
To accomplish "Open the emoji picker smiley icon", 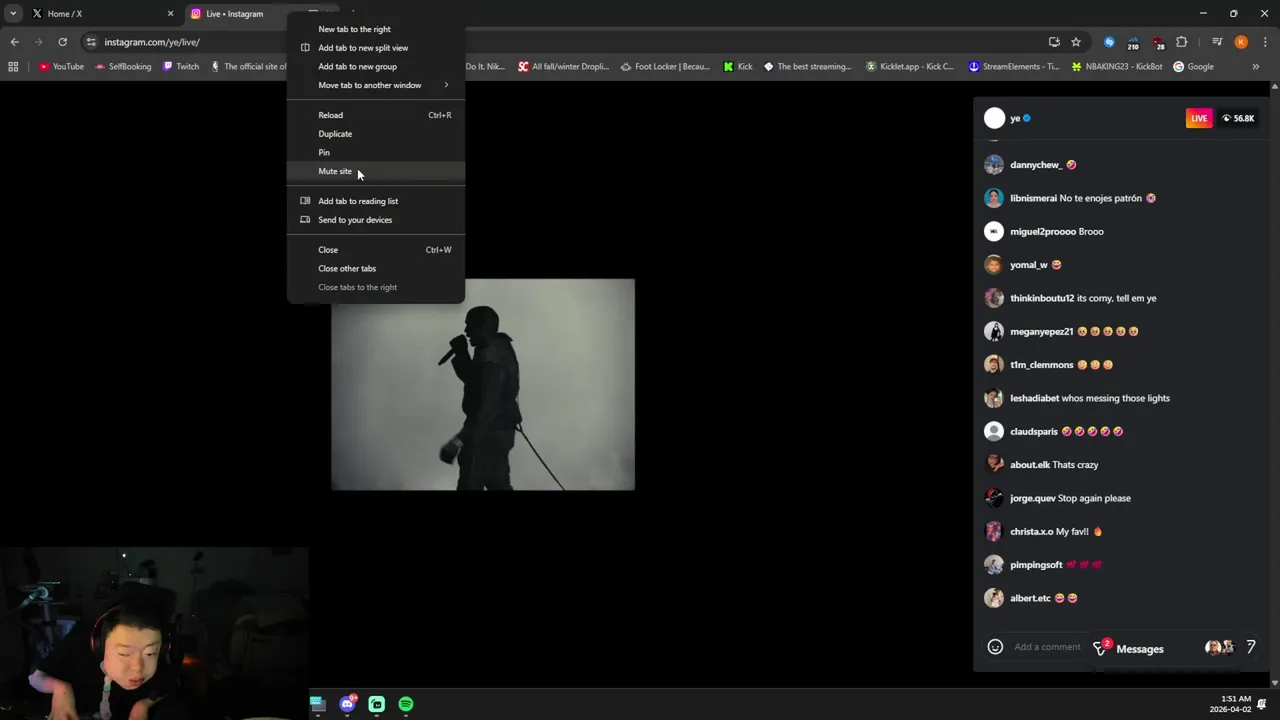I will tap(995, 647).
